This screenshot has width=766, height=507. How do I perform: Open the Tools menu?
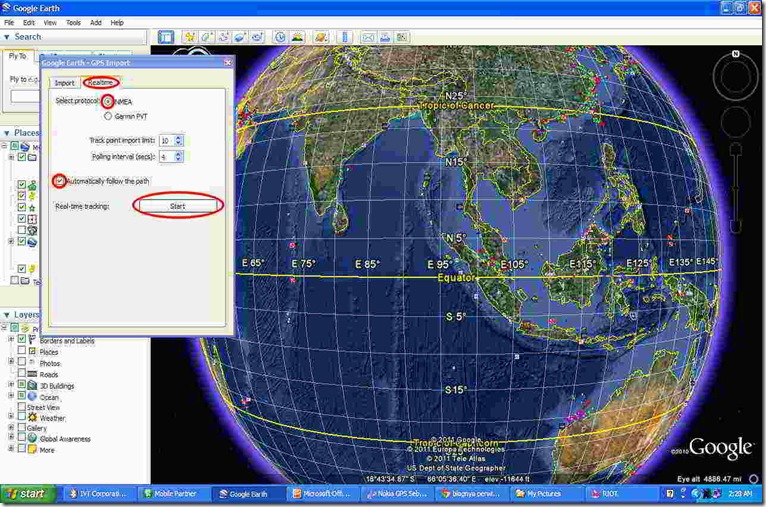73,22
